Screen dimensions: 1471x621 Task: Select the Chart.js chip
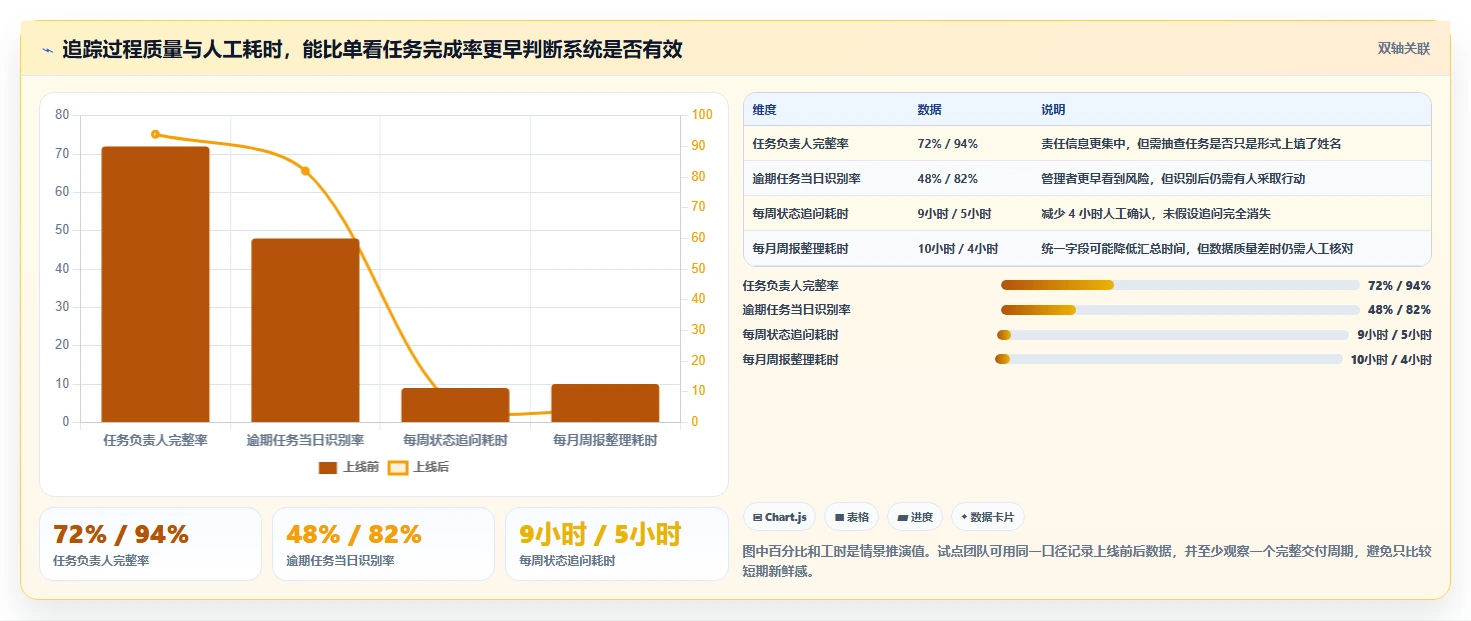click(x=780, y=517)
